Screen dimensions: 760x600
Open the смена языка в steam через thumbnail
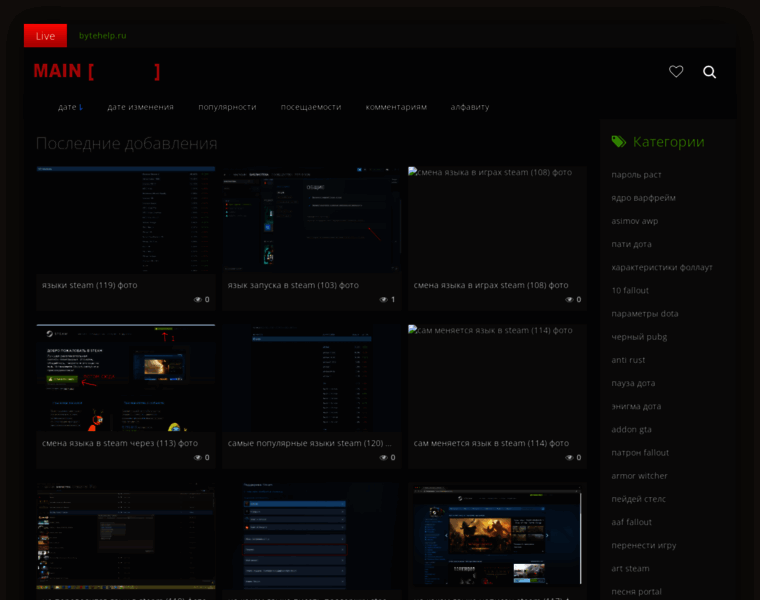[x=126, y=378]
